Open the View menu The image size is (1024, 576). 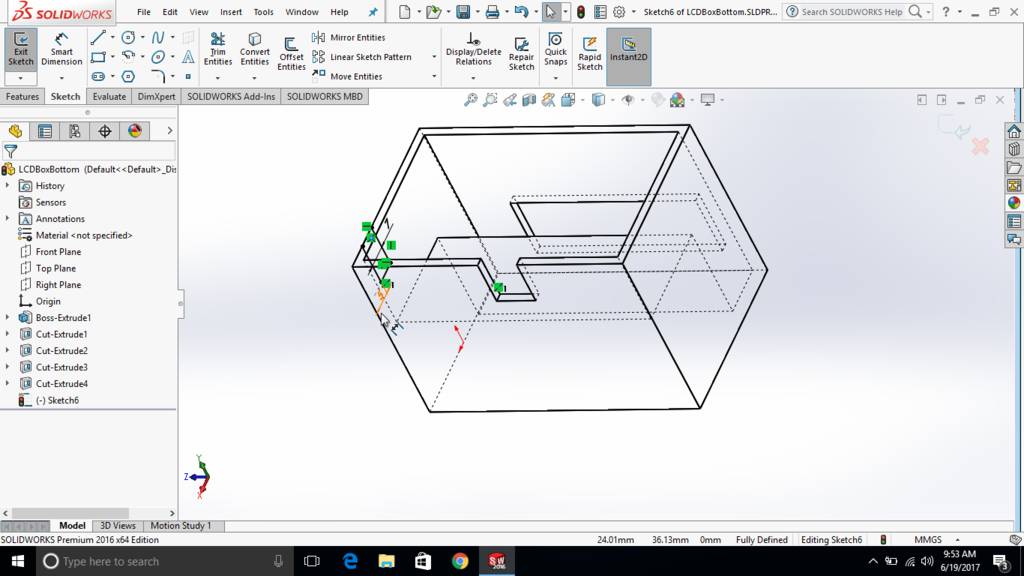[199, 12]
